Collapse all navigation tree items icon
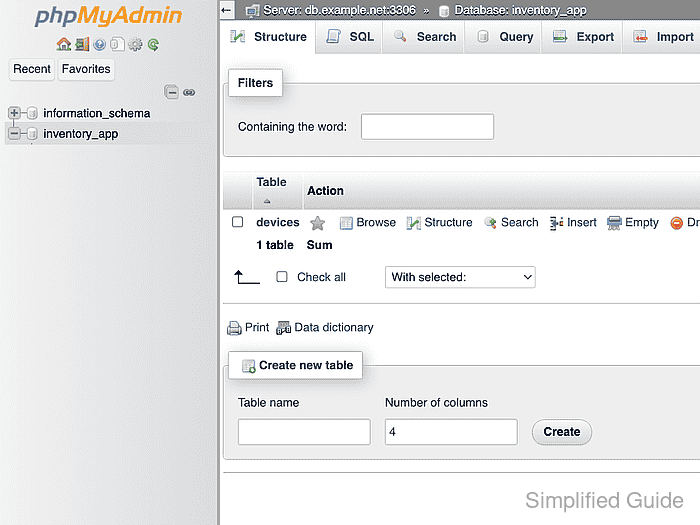700x525 pixels. (x=171, y=92)
